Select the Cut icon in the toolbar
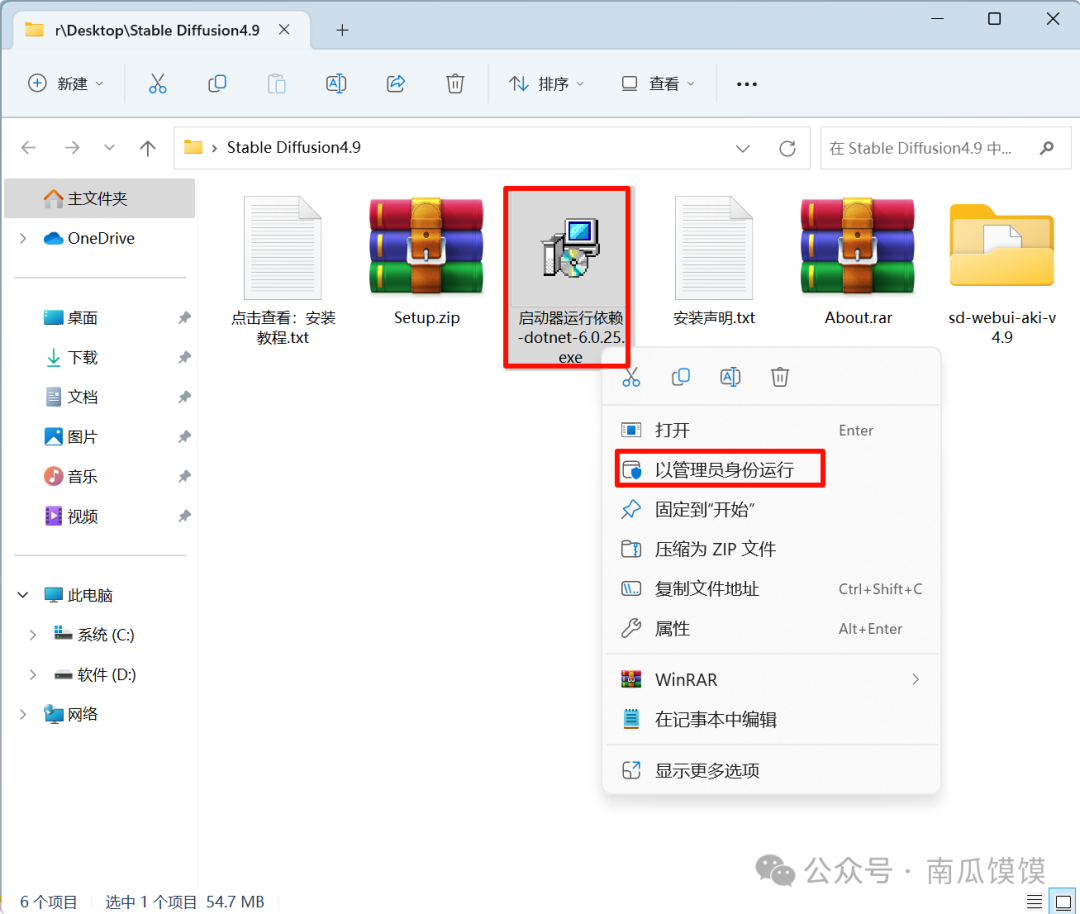The height and width of the screenshot is (914, 1080). (157, 83)
